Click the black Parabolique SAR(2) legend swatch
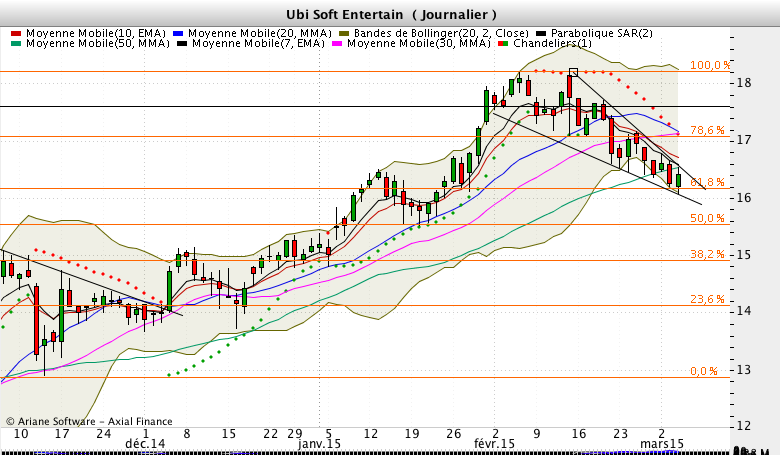Image resolution: width=780 pixels, height=455 pixels. point(541,34)
